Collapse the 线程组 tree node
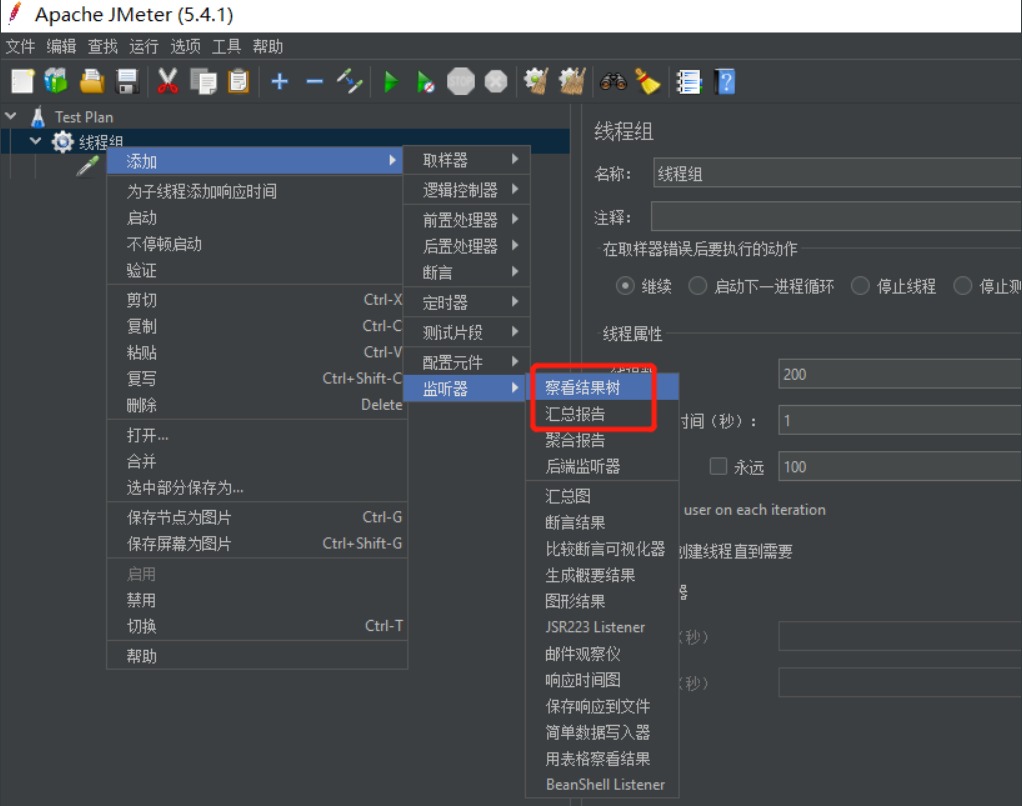1022x806 pixels. click(x=36, y=141)
